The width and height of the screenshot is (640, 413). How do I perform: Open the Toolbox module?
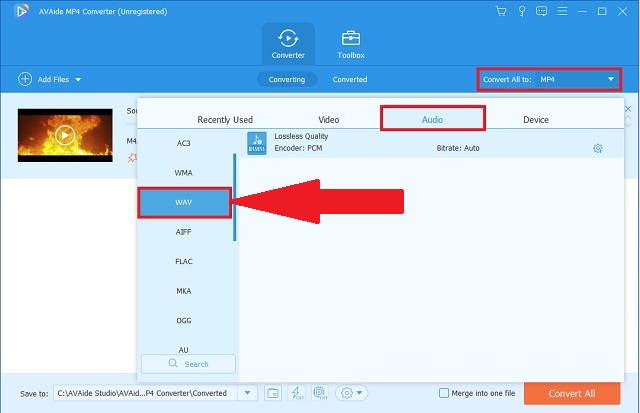(x=351, y=44)
